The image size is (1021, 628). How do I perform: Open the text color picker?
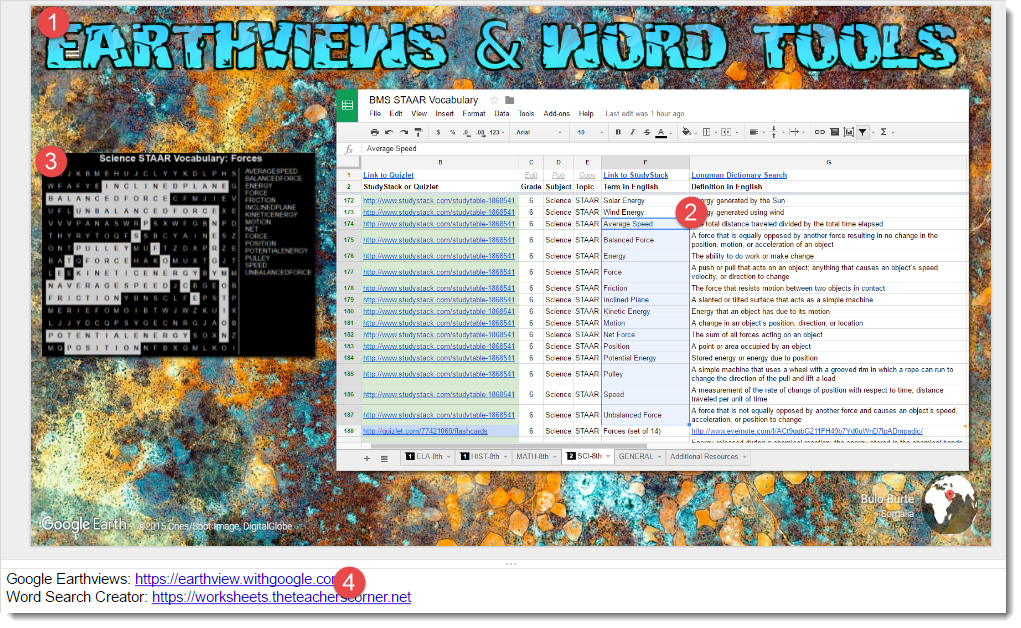[x=661, y=132]
